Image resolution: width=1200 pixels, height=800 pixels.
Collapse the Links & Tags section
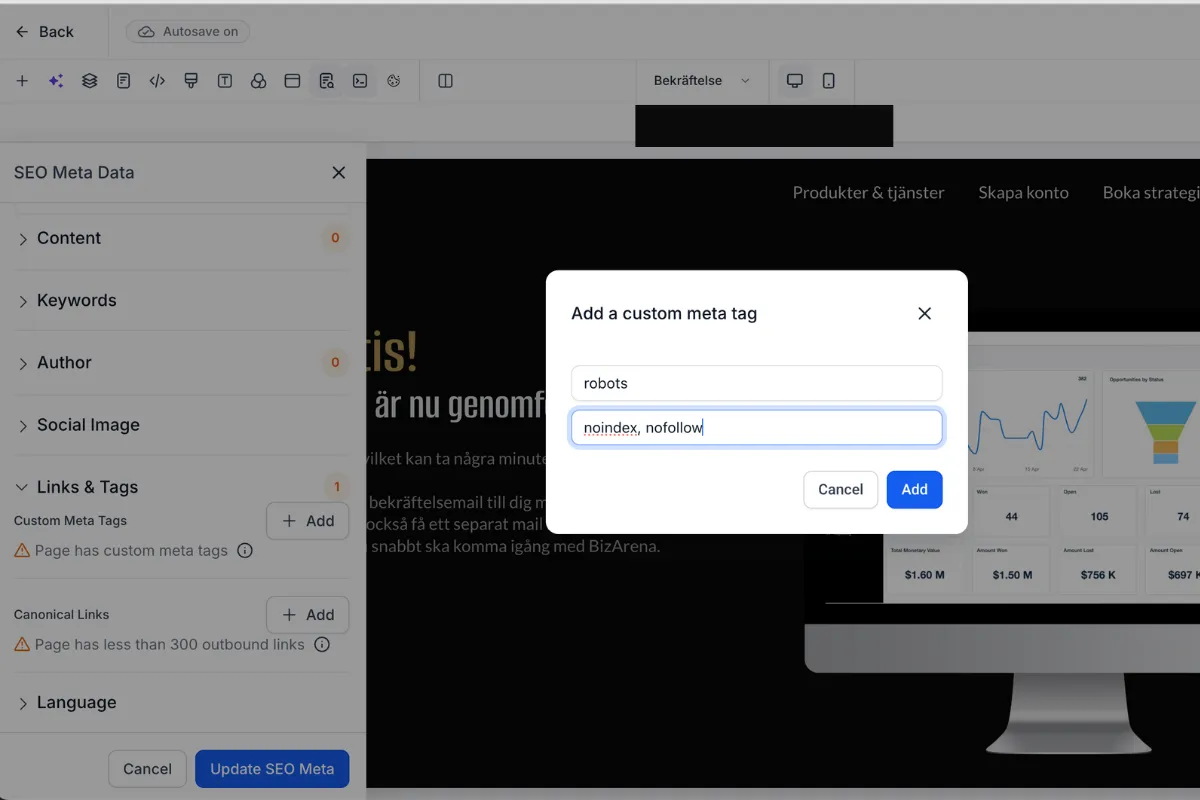(182, 487)
